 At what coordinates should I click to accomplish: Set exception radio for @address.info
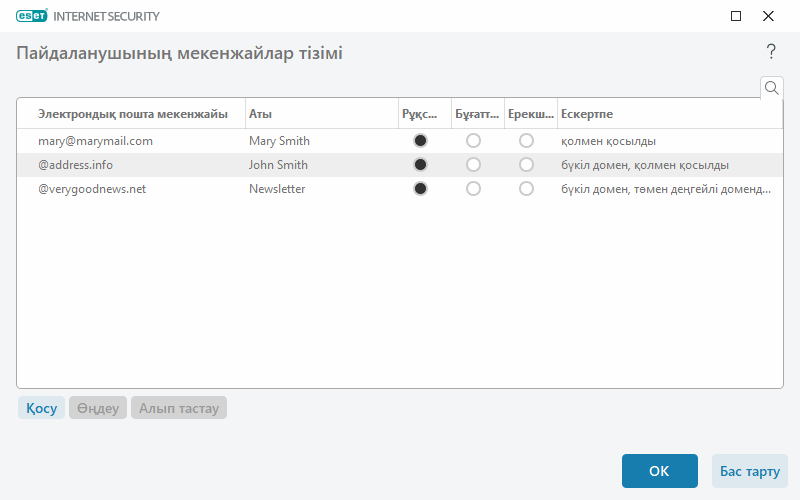[526, 165]
